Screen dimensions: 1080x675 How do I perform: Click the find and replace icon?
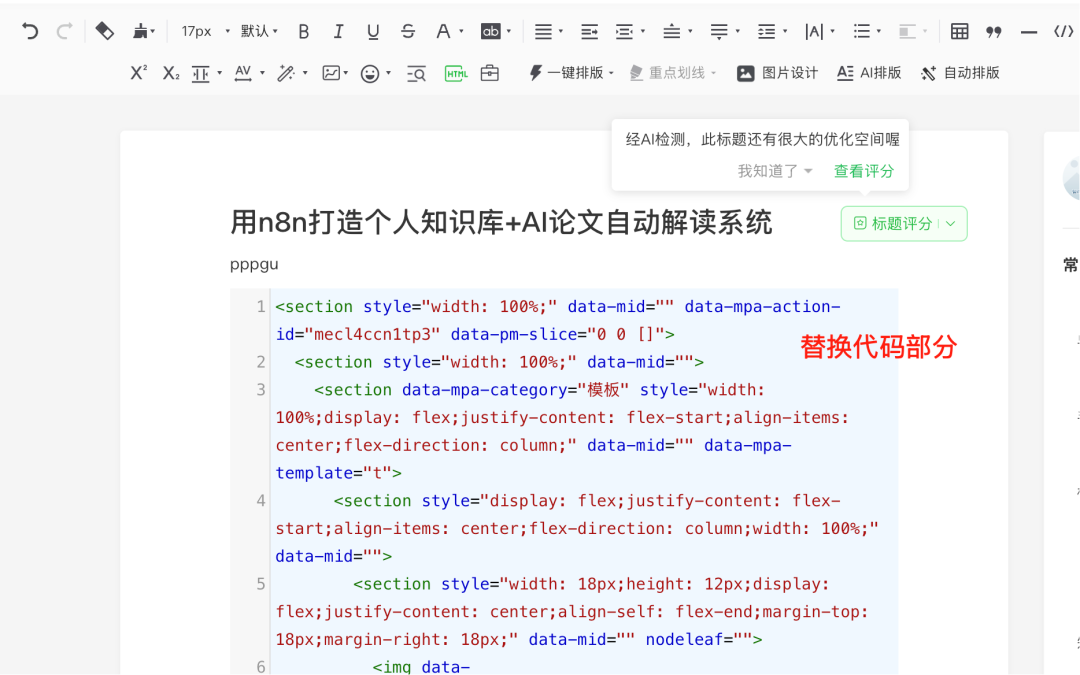pos(416,74)
